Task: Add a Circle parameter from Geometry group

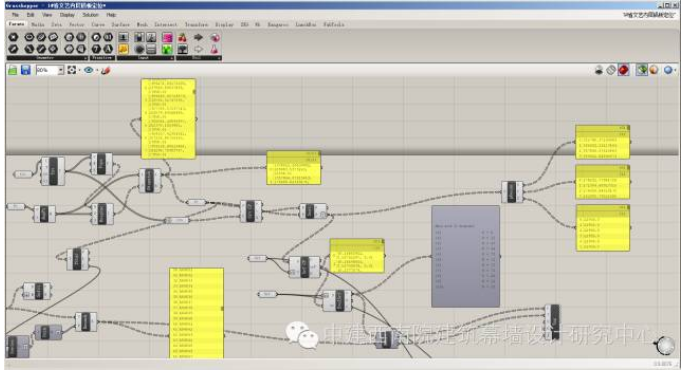Action: [x=29, y=37]
